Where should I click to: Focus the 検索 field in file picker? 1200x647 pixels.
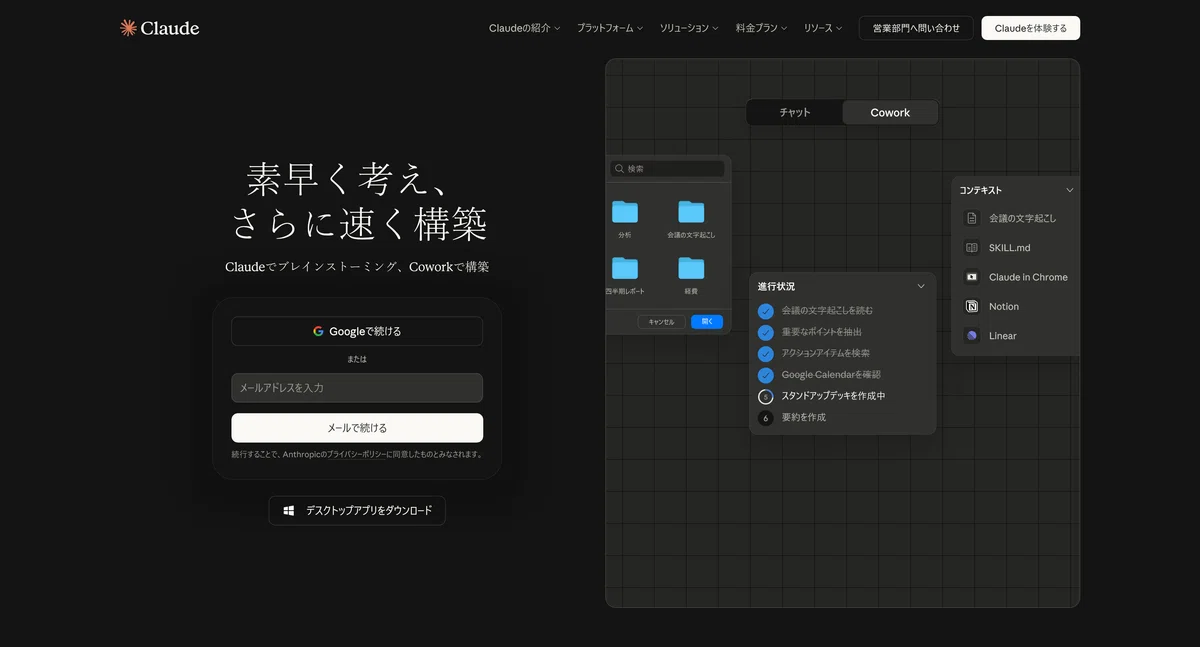click(667, 169)
